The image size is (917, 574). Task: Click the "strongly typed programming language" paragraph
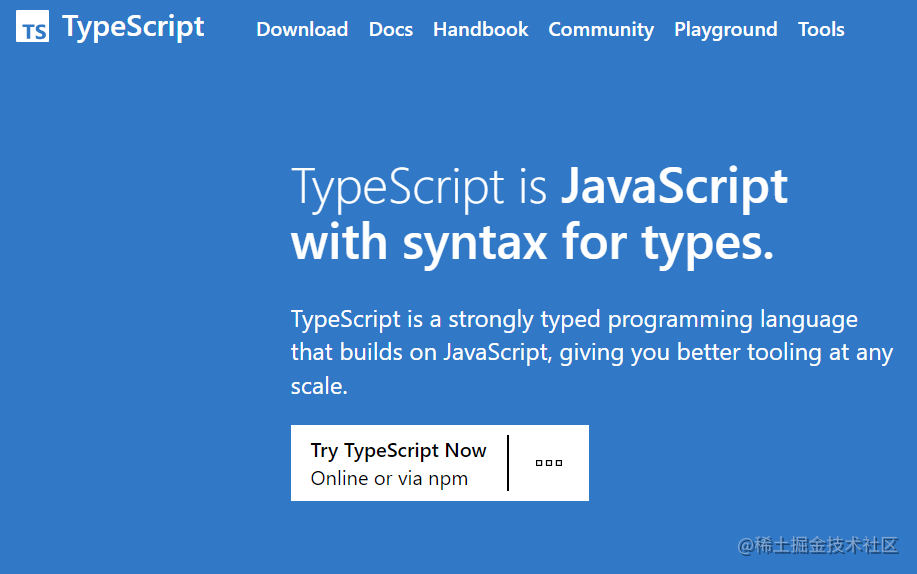tap(592, 353)
